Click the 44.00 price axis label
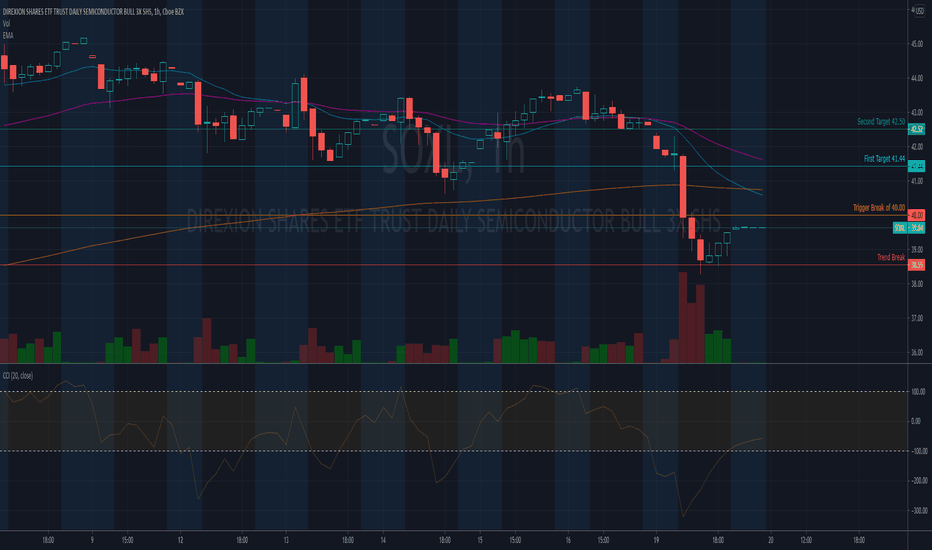Image resolution: width=932 pixels, height=550 pixels. (917, 78)
